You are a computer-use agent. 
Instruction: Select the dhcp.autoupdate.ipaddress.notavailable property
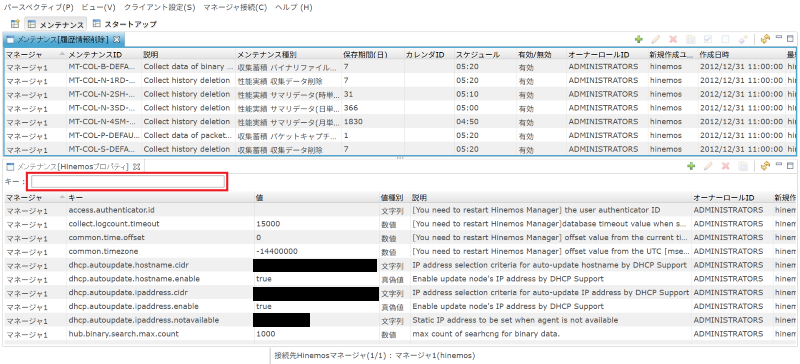point(399,320)
